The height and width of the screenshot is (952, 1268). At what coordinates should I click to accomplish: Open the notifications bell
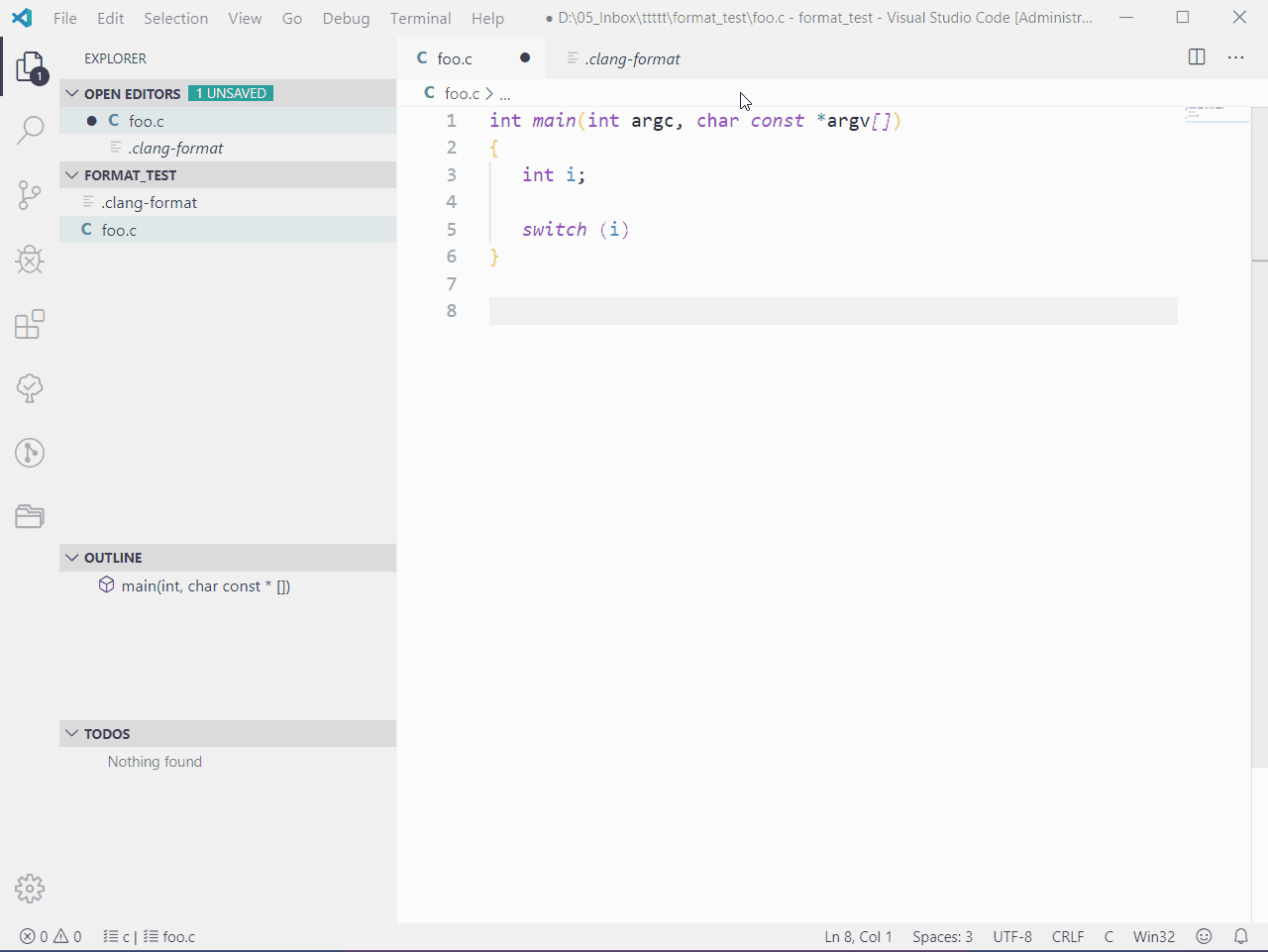coord(1241,935)
